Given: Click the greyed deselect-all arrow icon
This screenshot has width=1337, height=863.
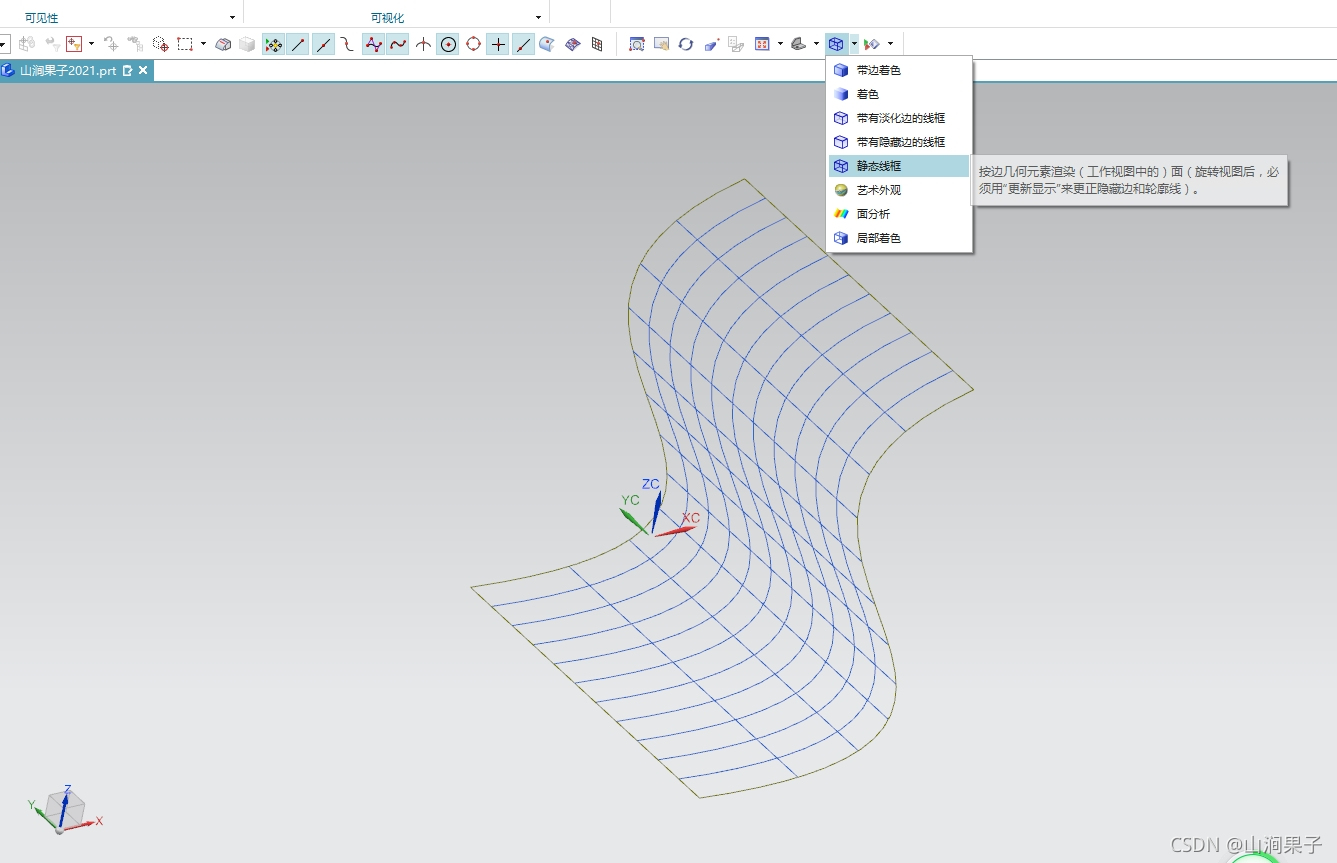Looking at the screenshot, I should click(111, 44).
